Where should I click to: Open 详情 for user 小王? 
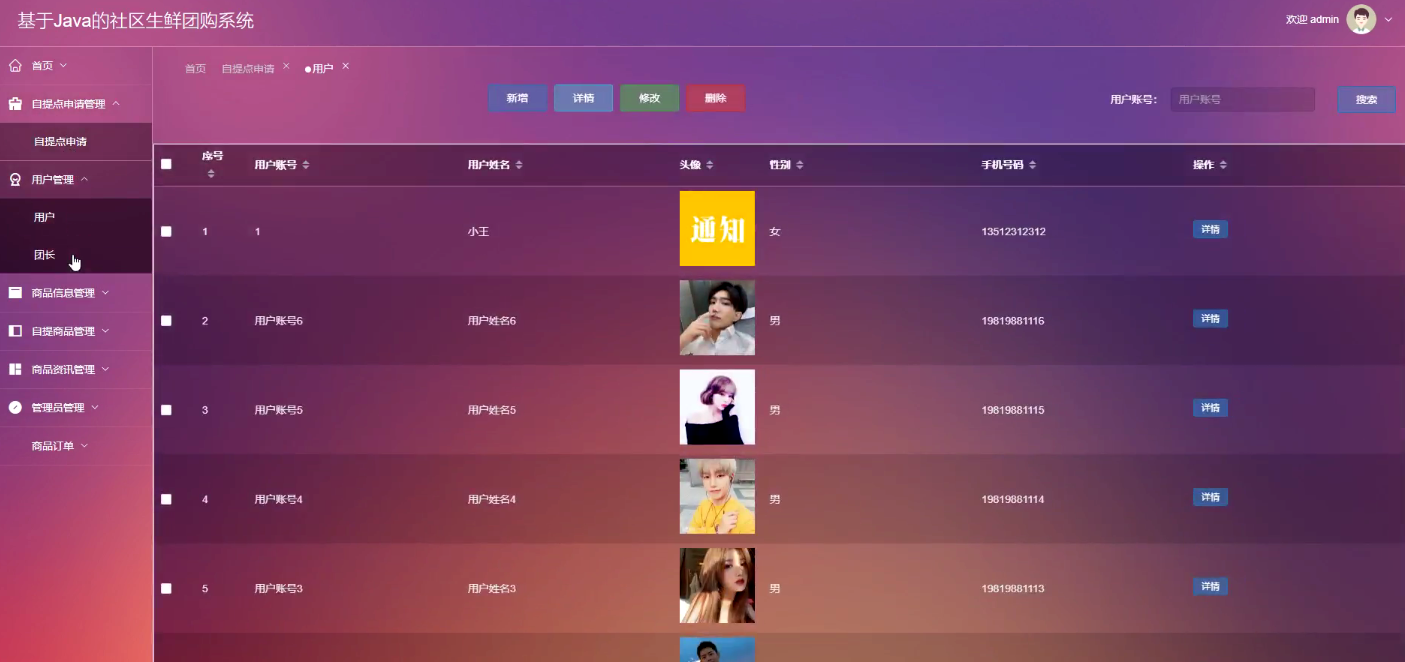1210,229
